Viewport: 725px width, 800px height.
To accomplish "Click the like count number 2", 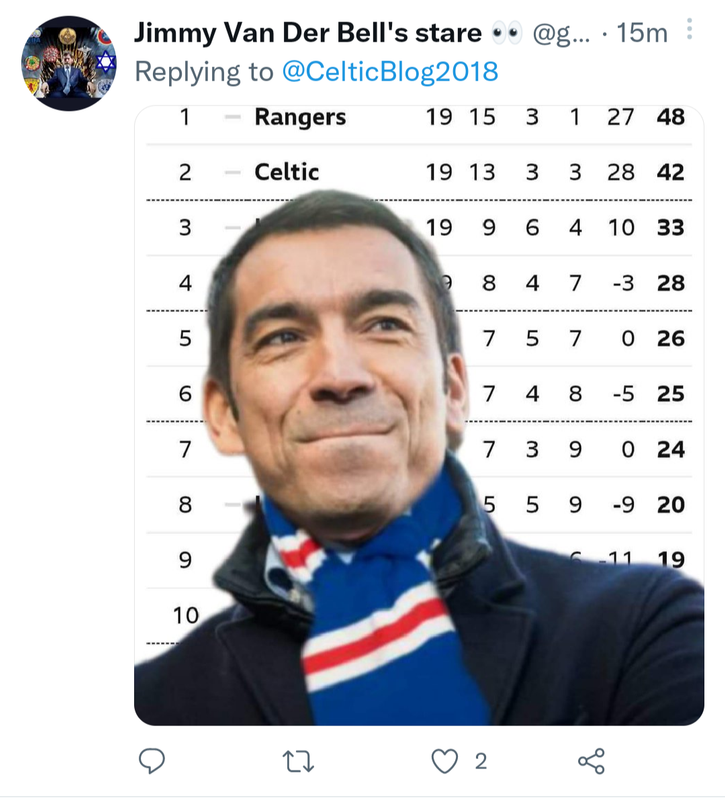I will (x=481, y=762).
